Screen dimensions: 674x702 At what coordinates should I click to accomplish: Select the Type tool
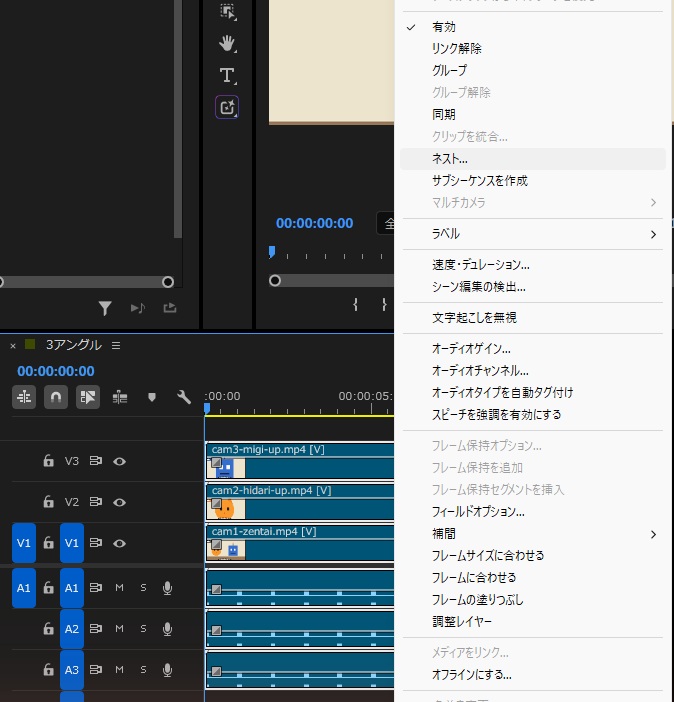227,75
